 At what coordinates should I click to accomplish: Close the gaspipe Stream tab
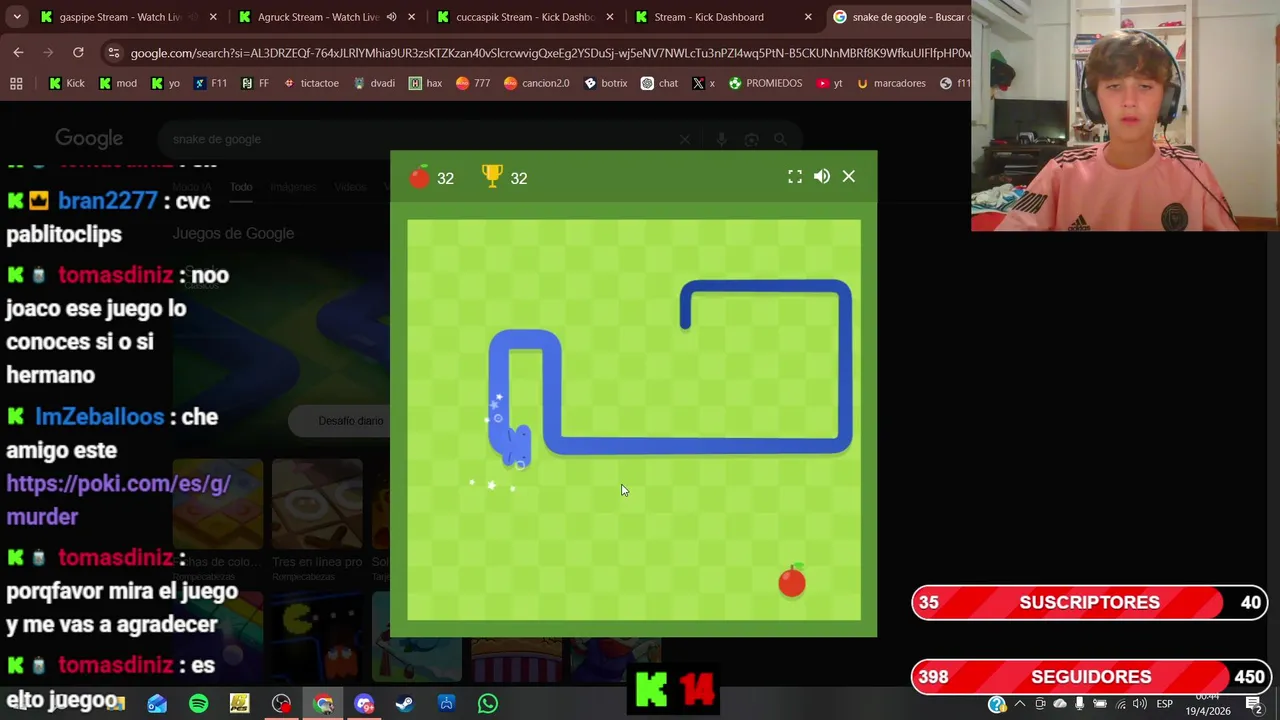[213, 17]
